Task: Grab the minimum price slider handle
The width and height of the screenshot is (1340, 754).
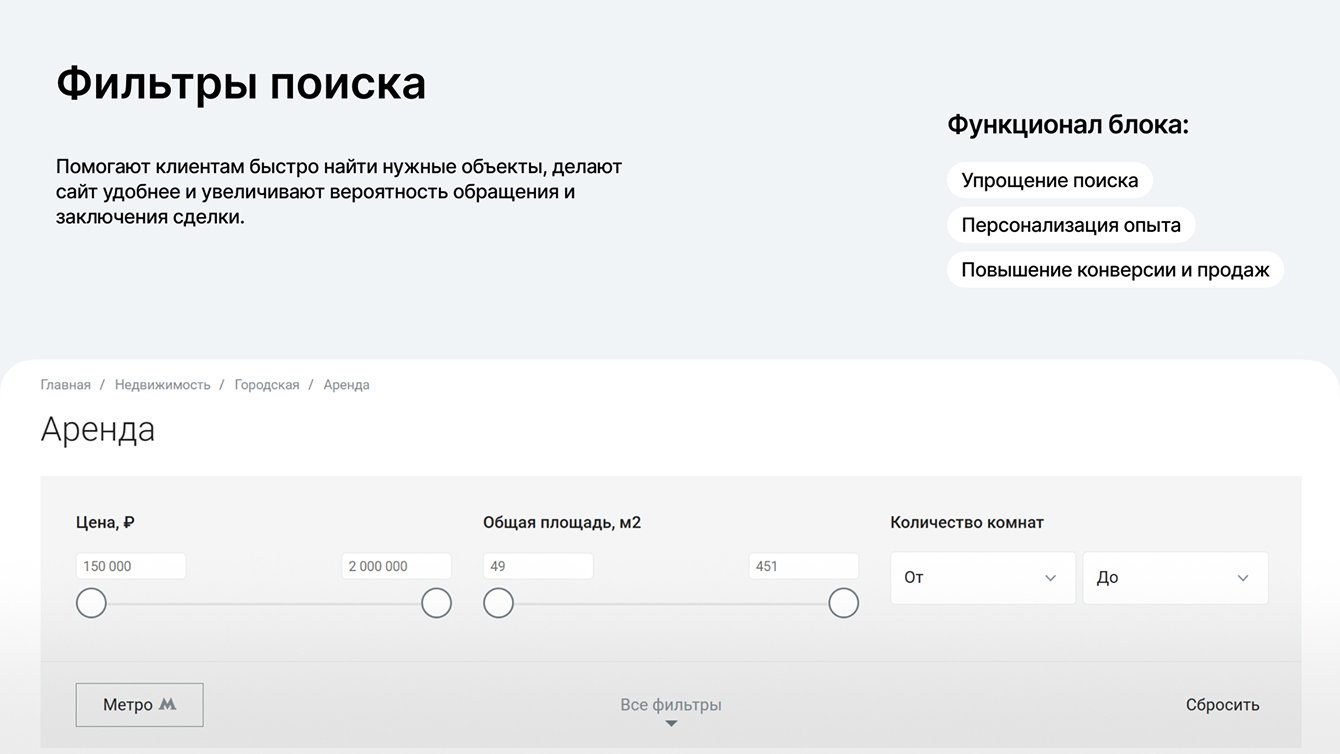Action: coord(91,603)
